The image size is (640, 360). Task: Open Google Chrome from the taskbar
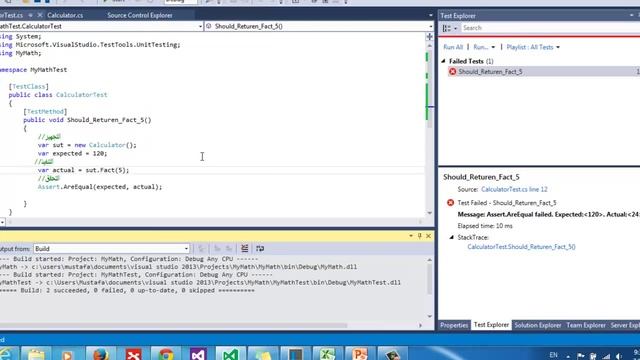click(166, 354)
